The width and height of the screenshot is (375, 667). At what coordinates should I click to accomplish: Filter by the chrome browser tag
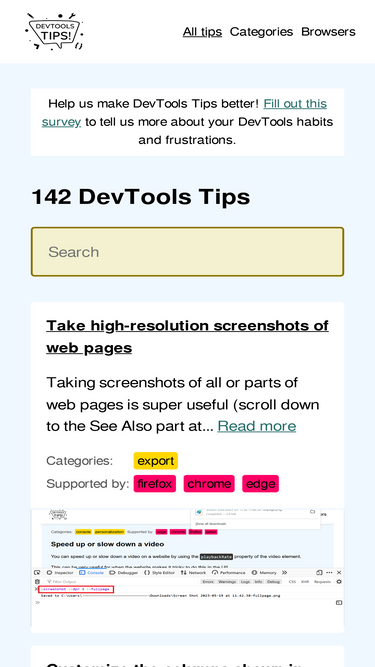209,484
